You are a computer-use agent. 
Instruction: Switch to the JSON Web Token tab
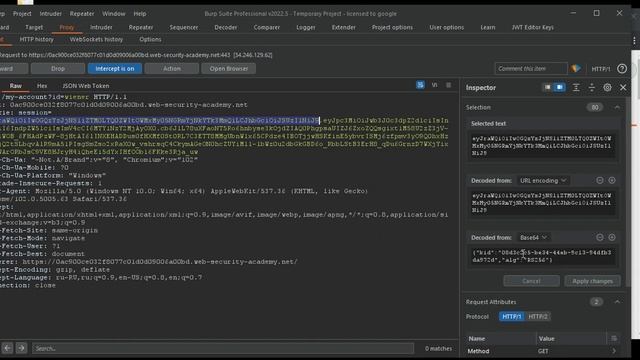pyautogui.click(x=86, y=86)
